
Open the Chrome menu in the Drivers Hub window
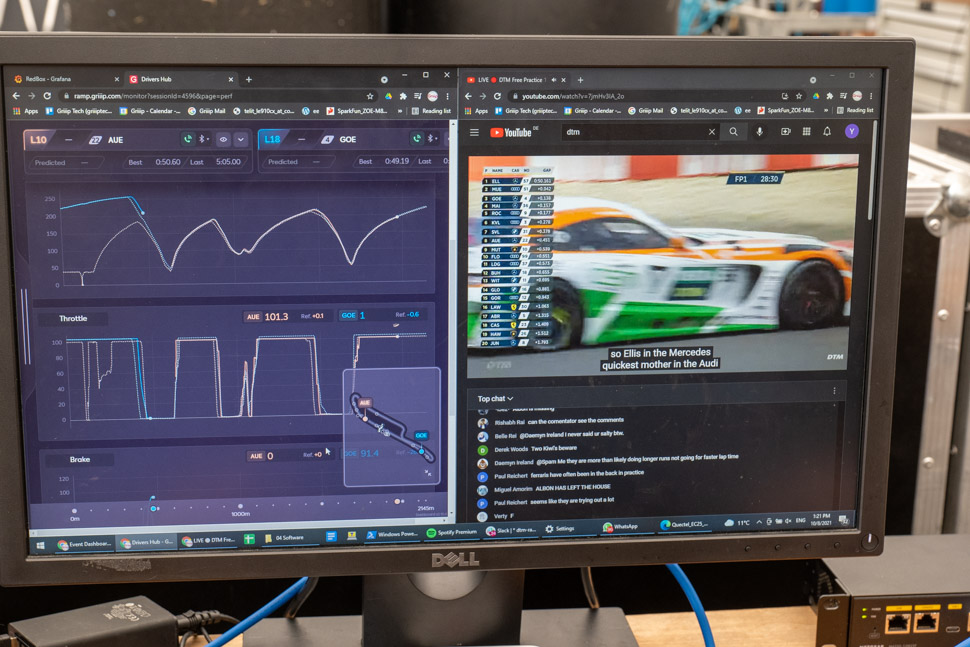pos(447,96)
